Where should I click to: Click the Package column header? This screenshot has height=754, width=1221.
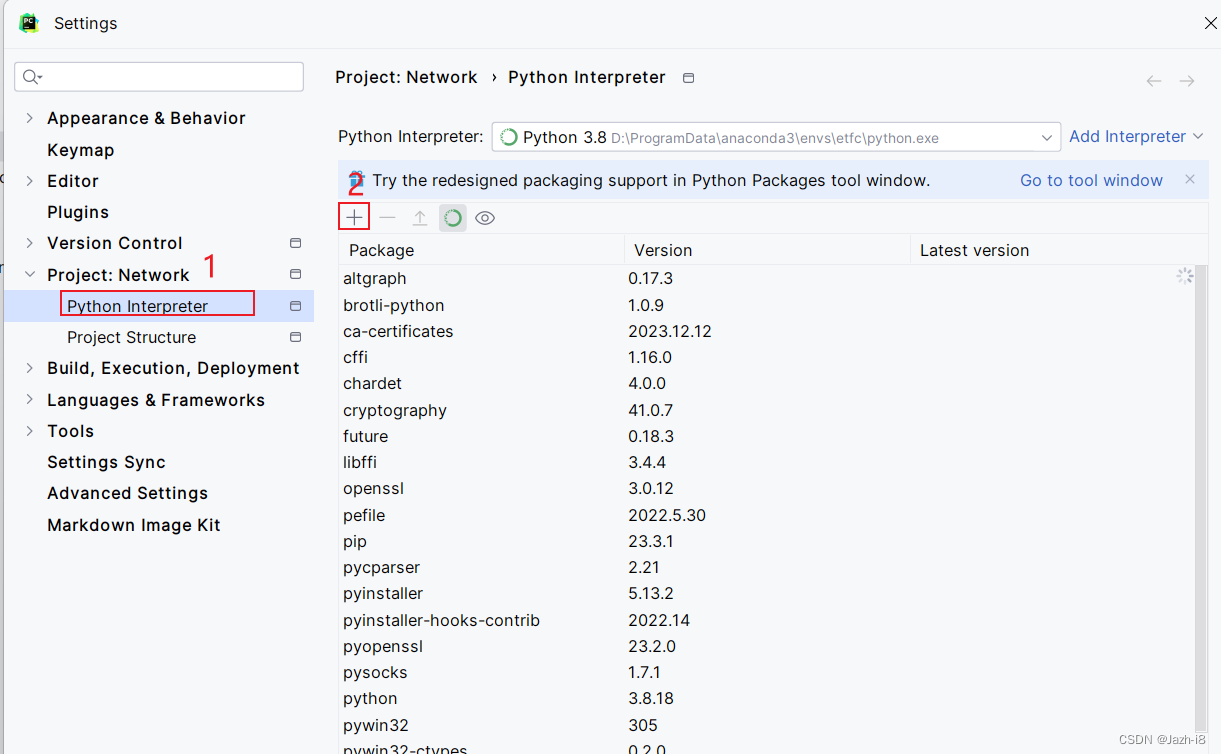pos(482,250)
